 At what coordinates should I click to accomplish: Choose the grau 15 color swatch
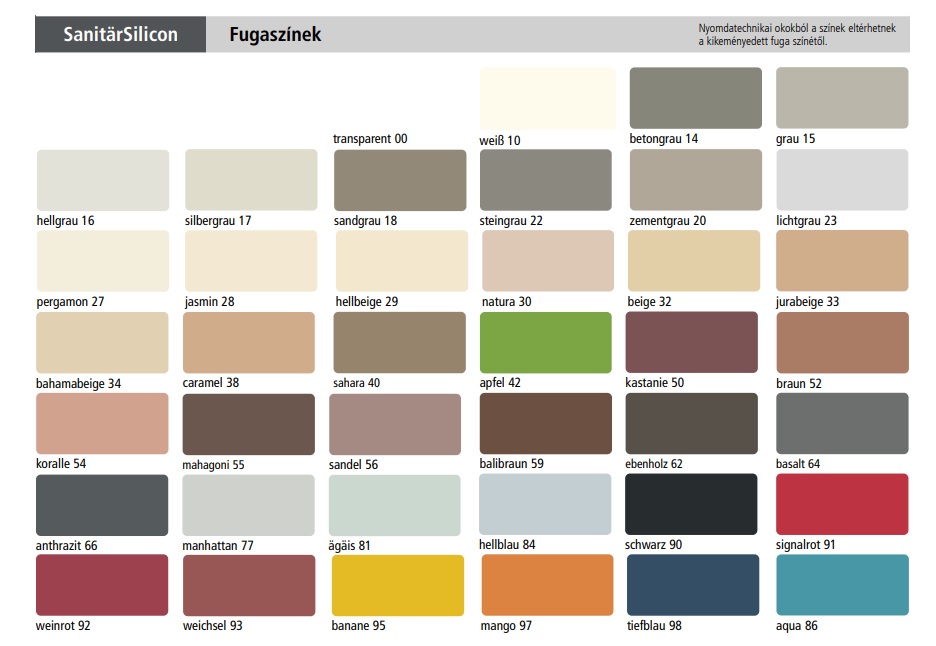842,98
